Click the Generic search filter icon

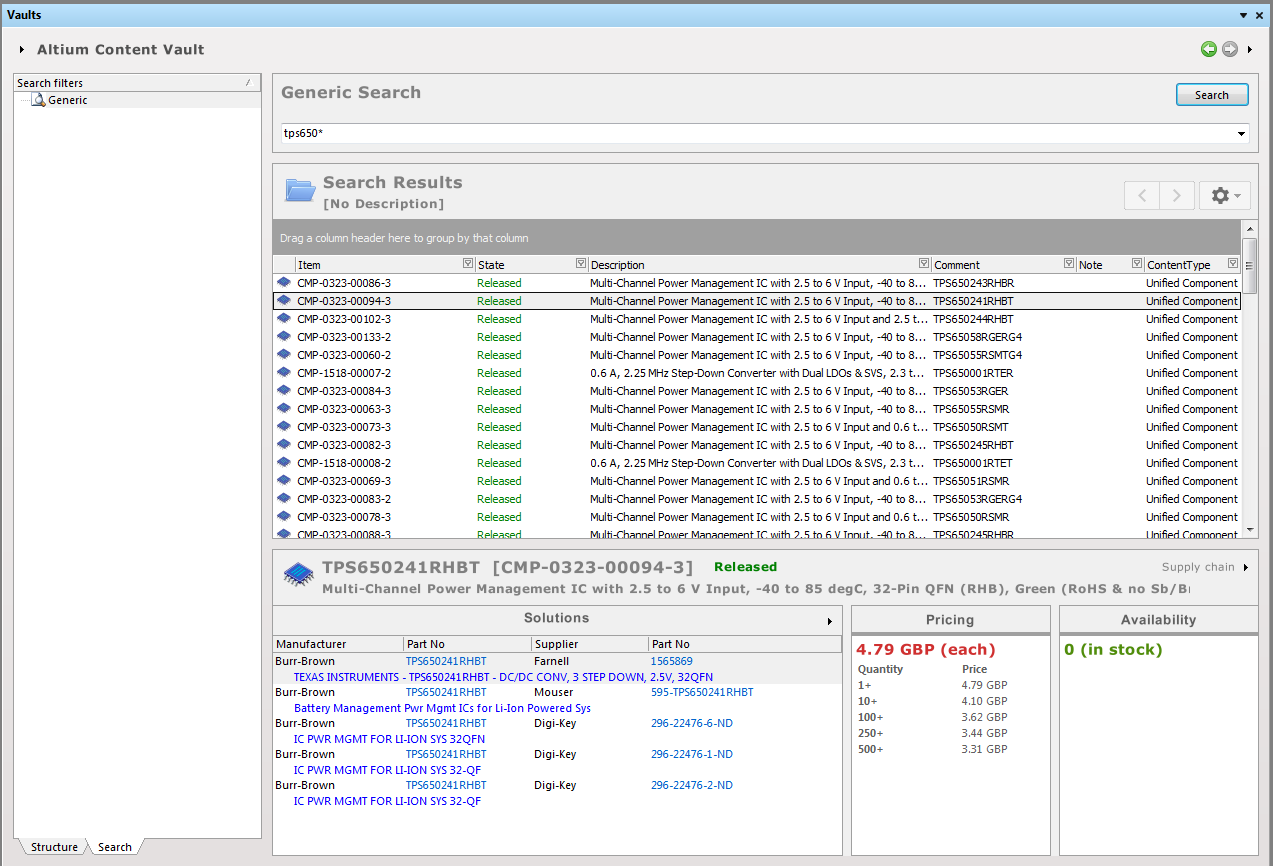click(38, 100)
